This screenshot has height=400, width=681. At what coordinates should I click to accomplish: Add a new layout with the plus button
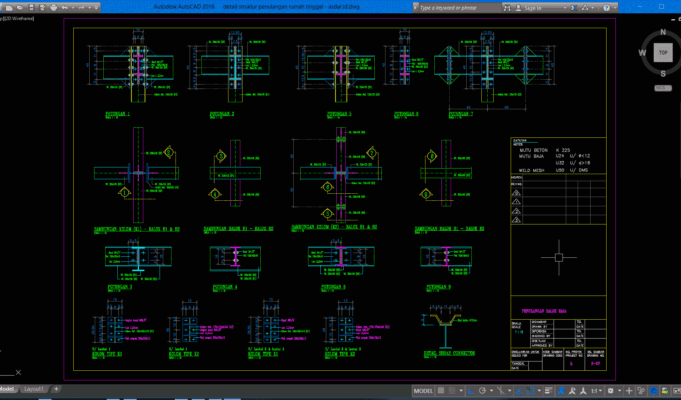point(56,389)
